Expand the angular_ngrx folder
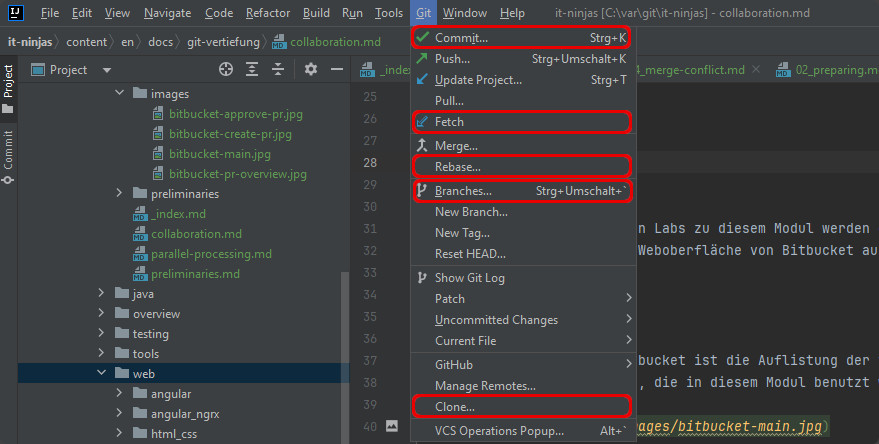This screenshot has width=879, height=444. 119,413
